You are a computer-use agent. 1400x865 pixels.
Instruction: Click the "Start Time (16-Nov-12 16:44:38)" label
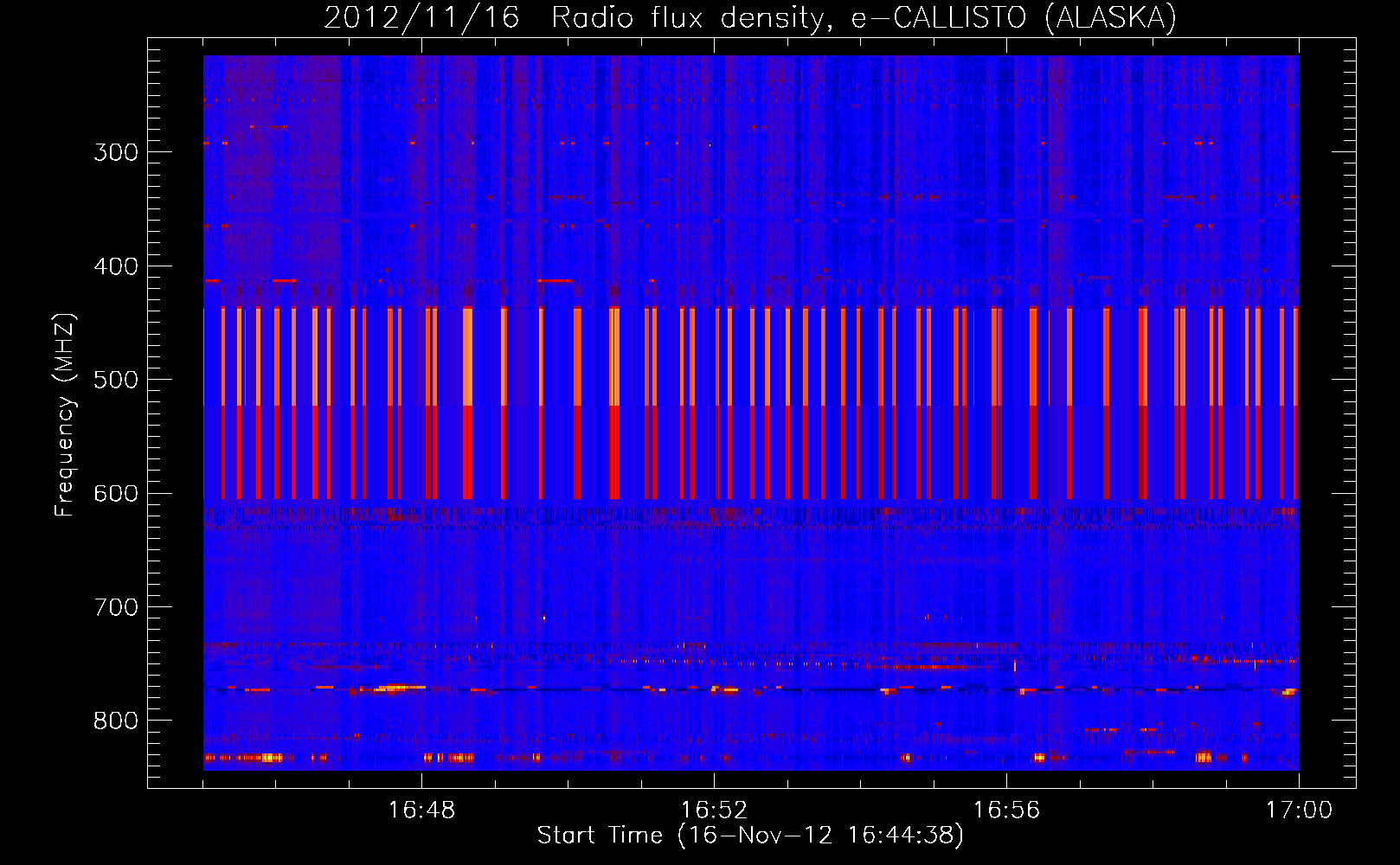click(750, 836)
